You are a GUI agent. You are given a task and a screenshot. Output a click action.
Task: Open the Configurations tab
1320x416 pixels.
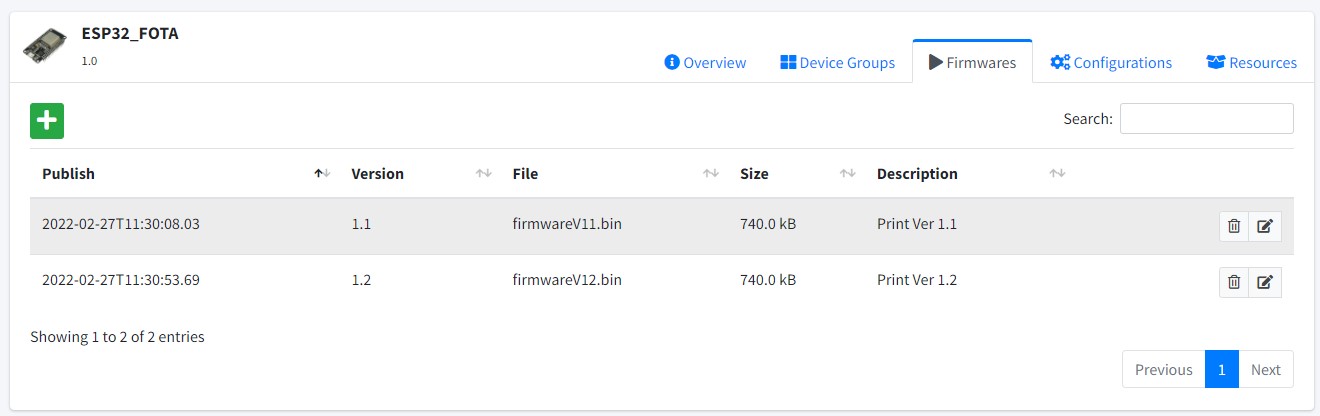point(1111,63)
